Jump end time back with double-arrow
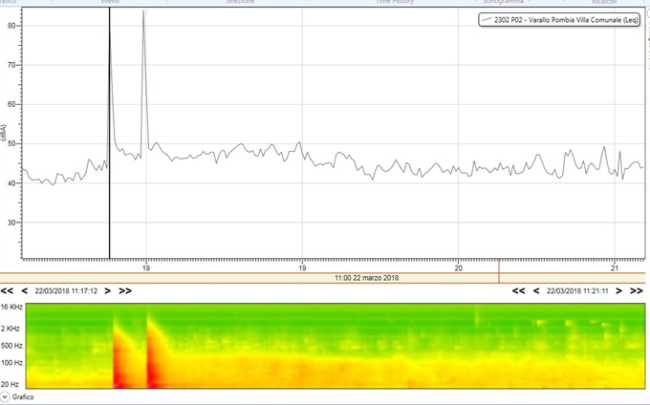 [518, 290]
